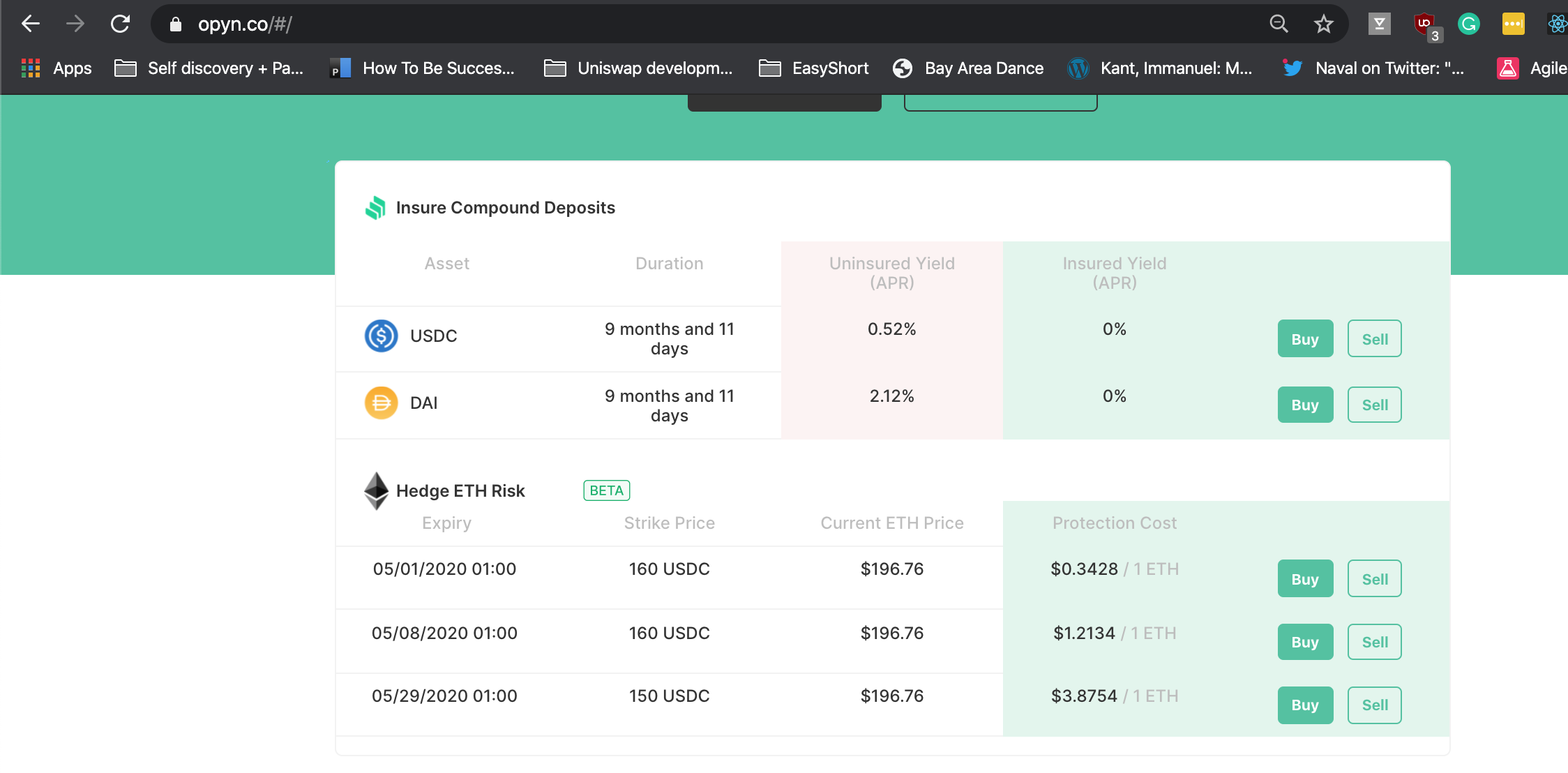The image size is (1568, 773).
Task: Sell DAI insurance option
Action: [1374, 405]
